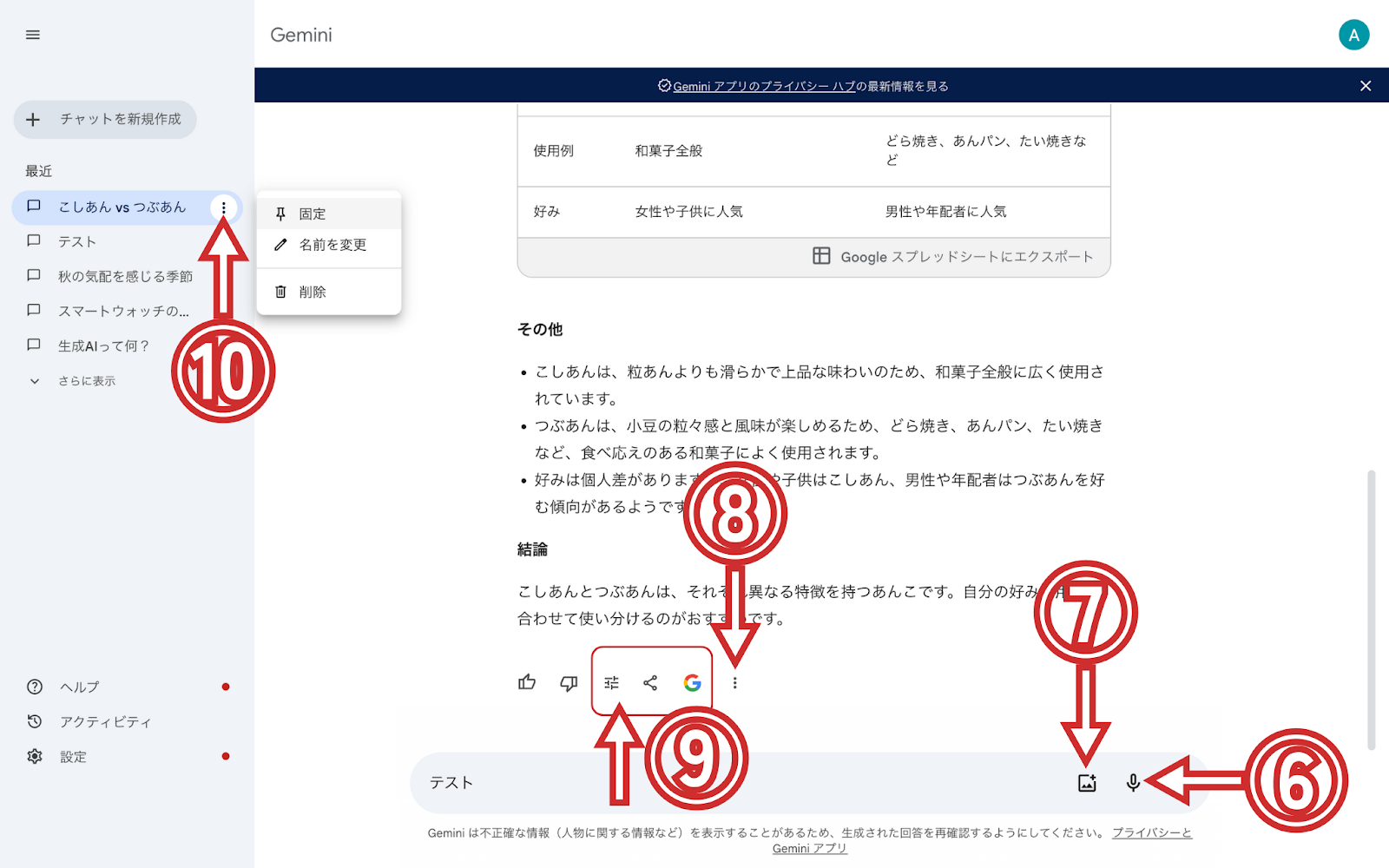The image size is (1389, 868).
Task: Click the 女性や子供に人気 table cell
Action: (x=688, y=211)
